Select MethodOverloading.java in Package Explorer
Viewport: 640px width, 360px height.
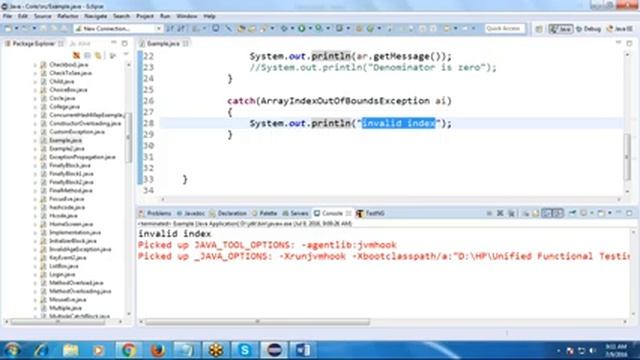point(80,291)
